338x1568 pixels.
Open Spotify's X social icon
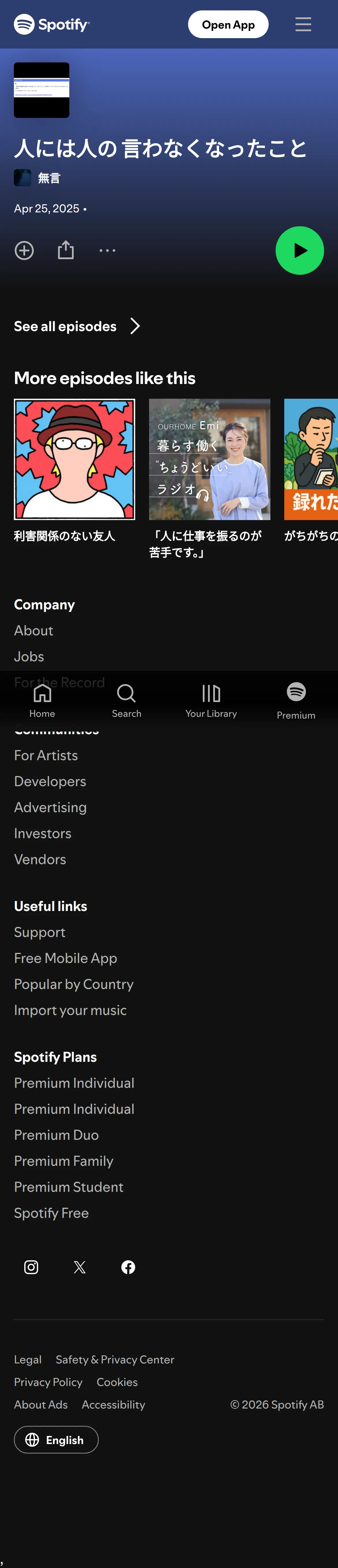(80, 1267)
